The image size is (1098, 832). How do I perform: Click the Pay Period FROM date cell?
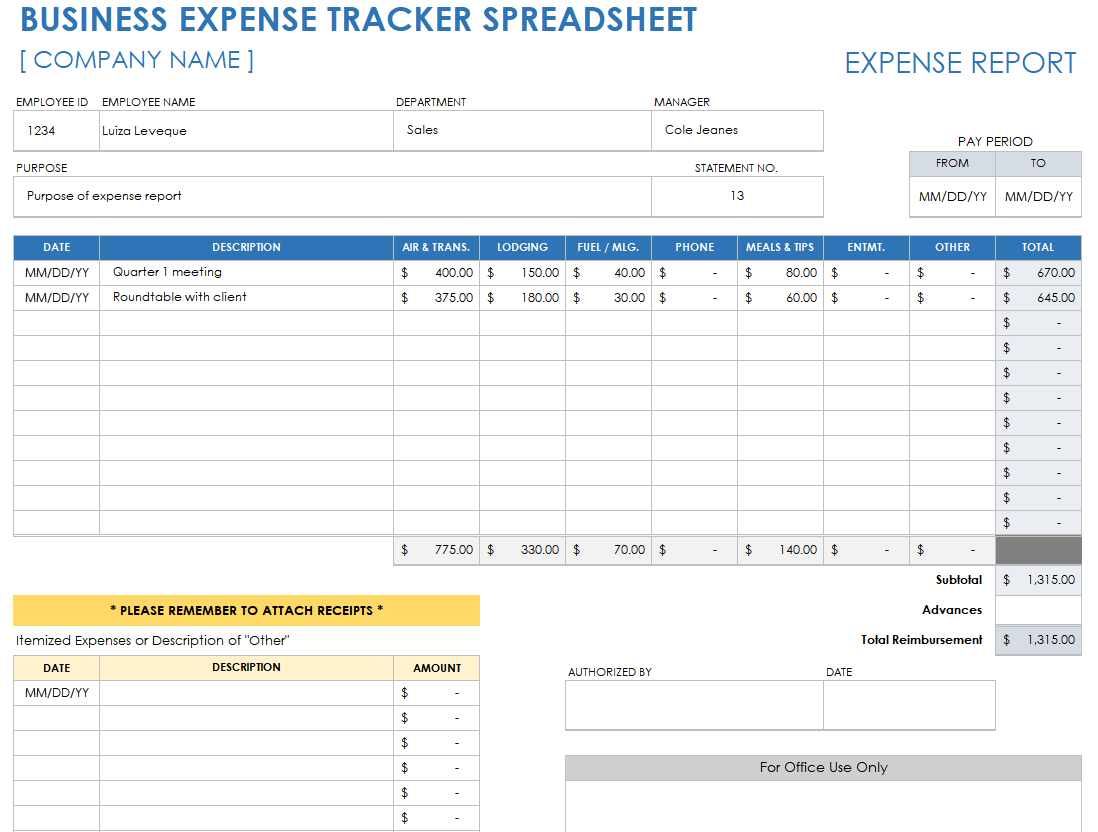952,197
